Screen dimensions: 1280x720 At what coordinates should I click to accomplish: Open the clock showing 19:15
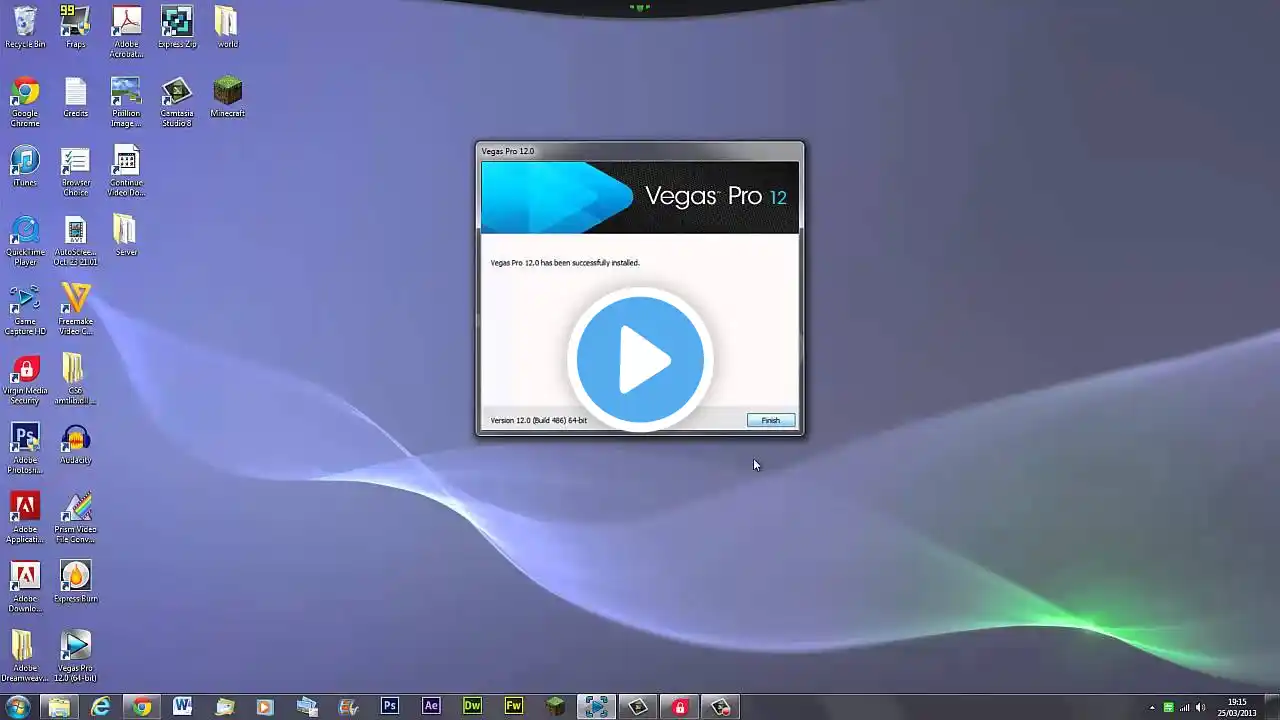click(1237, 707)
